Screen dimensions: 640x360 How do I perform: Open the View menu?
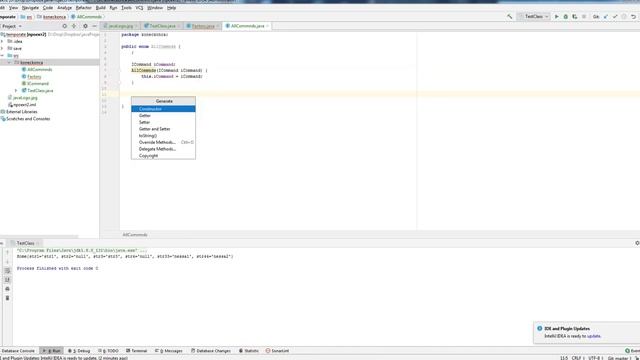click(13, 8)
